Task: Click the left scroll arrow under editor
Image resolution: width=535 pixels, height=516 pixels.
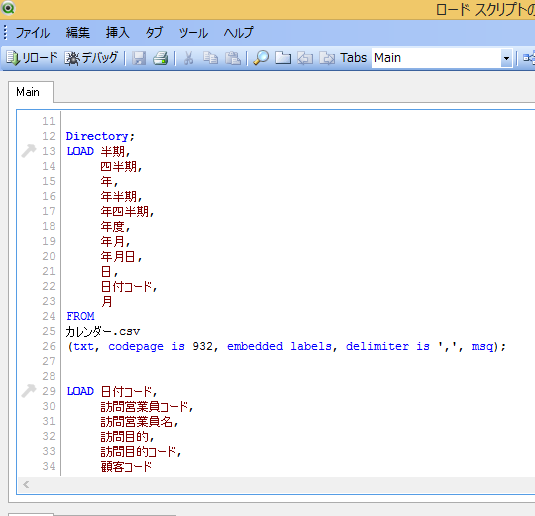Action: (26, 484)
